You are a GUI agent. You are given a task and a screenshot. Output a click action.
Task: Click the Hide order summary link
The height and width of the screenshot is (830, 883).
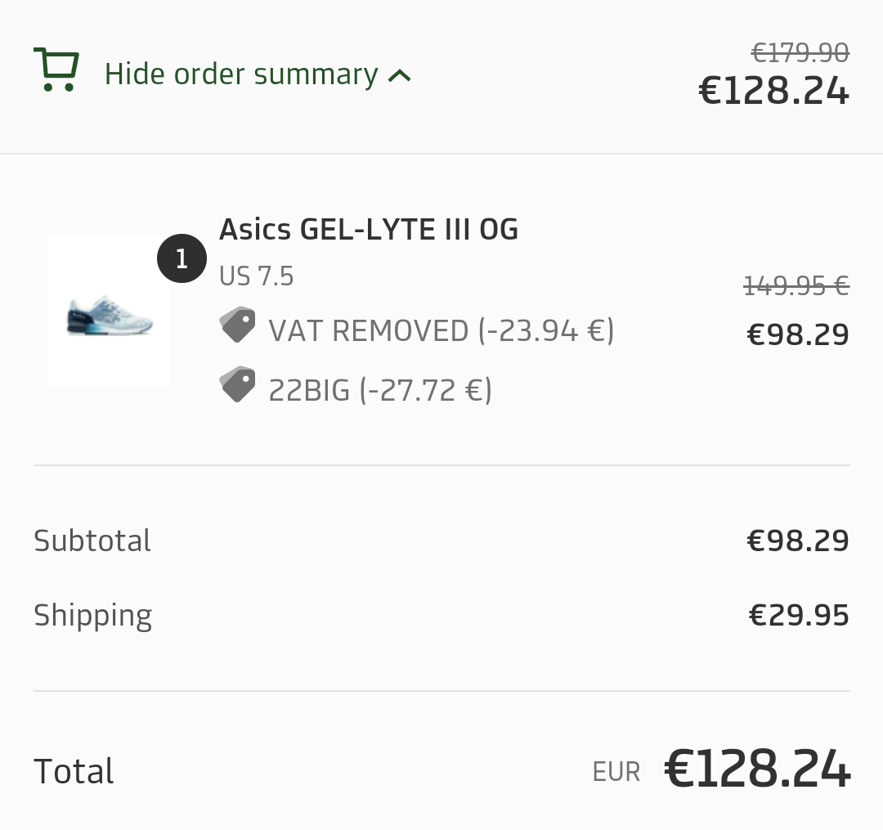click(241, 74)
